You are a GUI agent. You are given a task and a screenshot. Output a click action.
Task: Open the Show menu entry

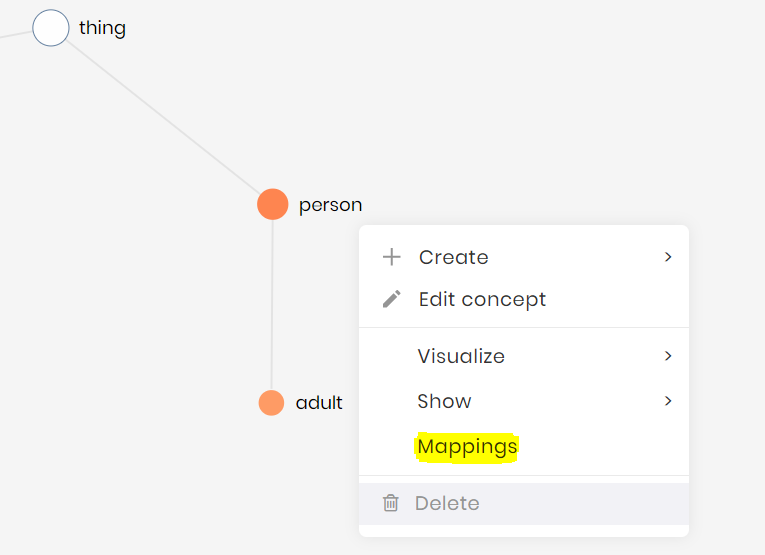point(444,401)
